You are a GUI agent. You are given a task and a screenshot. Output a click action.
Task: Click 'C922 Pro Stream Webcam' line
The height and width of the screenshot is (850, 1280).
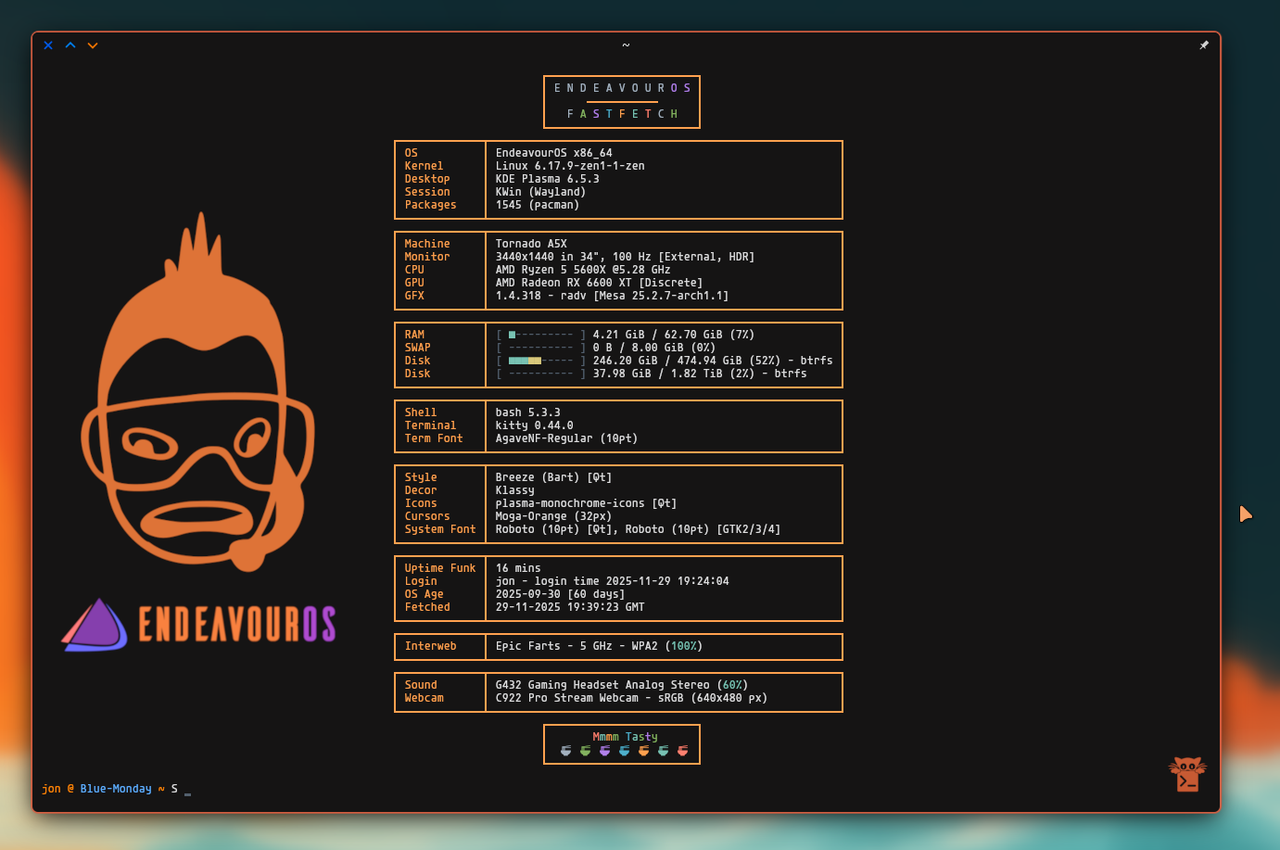point(632,699)
